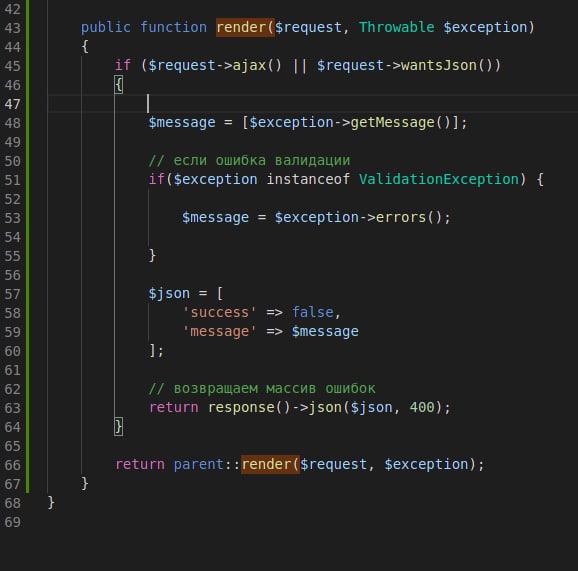Click the number 400 in the json call
578x571 pixels.
[422, 407]
